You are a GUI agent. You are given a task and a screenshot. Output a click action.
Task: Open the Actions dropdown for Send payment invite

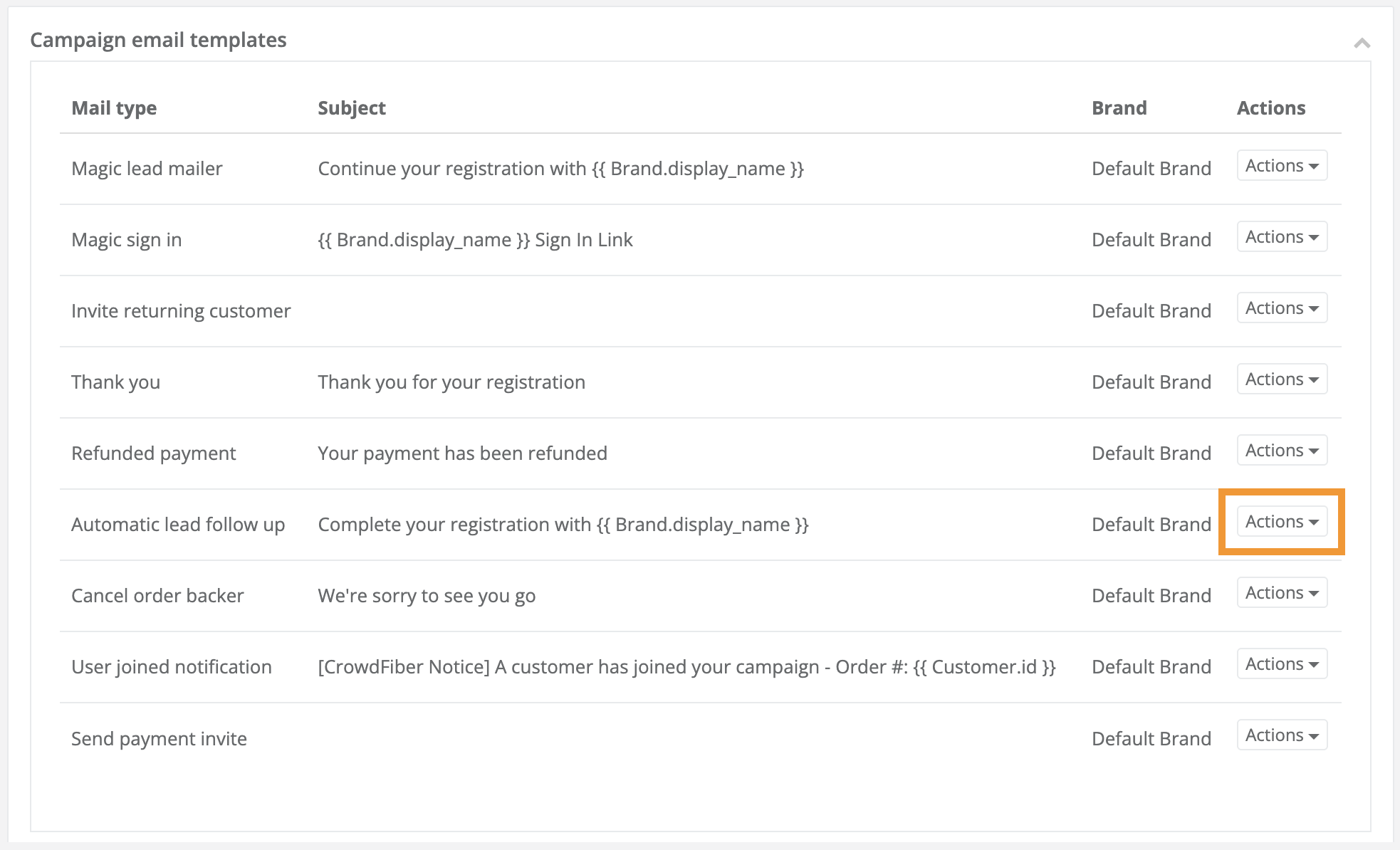click(x=1280, y=735)
